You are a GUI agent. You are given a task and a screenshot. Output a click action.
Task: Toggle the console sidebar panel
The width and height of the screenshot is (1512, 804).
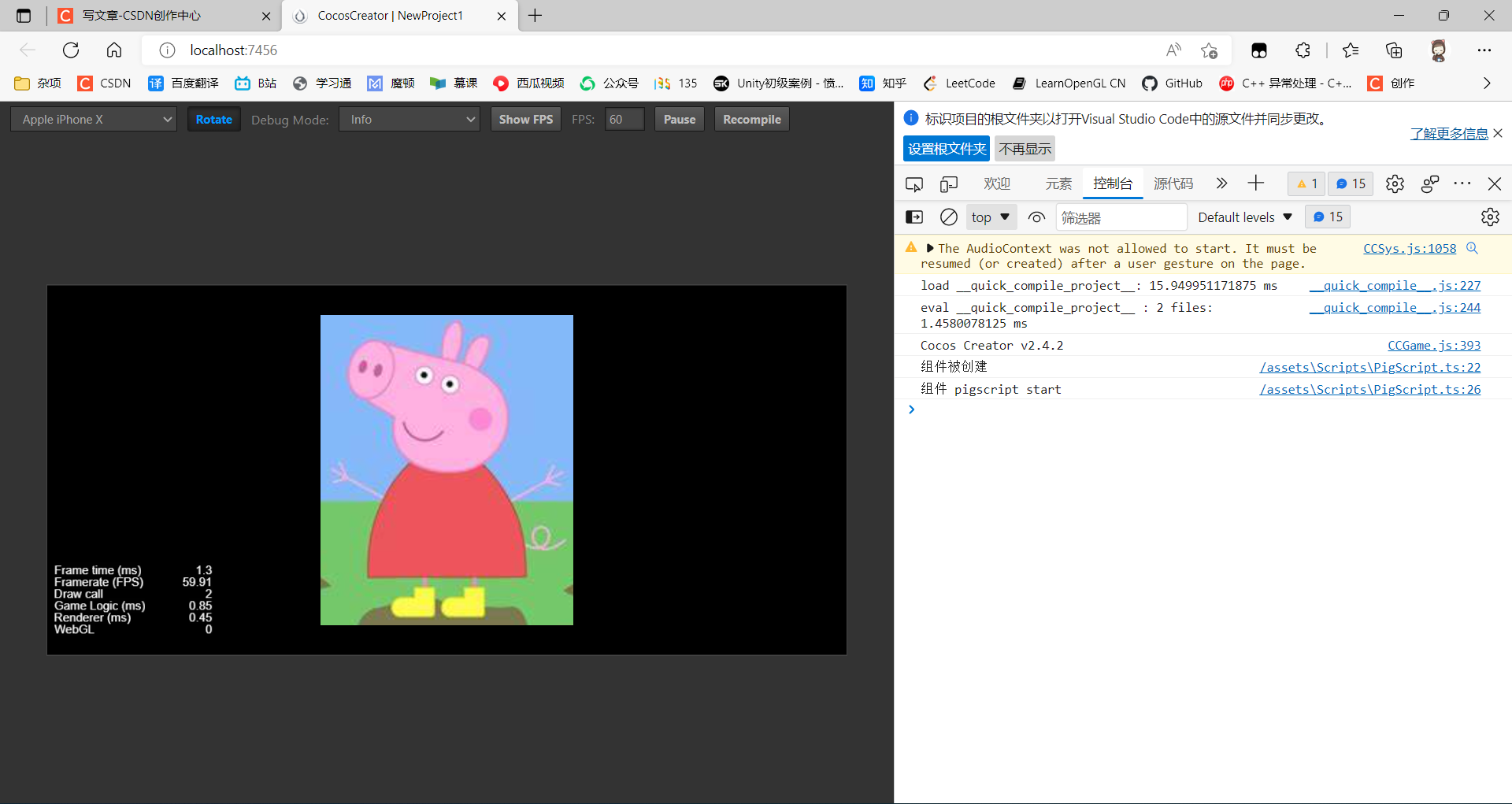[914, 217]
